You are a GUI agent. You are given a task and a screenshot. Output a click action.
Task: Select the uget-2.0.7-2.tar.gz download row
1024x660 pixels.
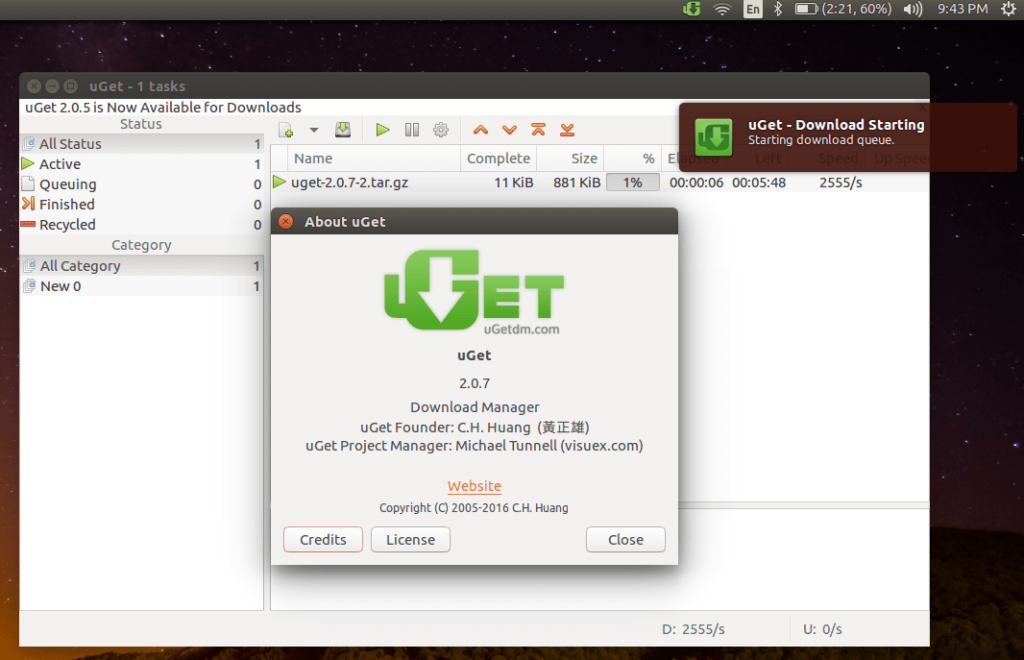[x=600, y=183]
